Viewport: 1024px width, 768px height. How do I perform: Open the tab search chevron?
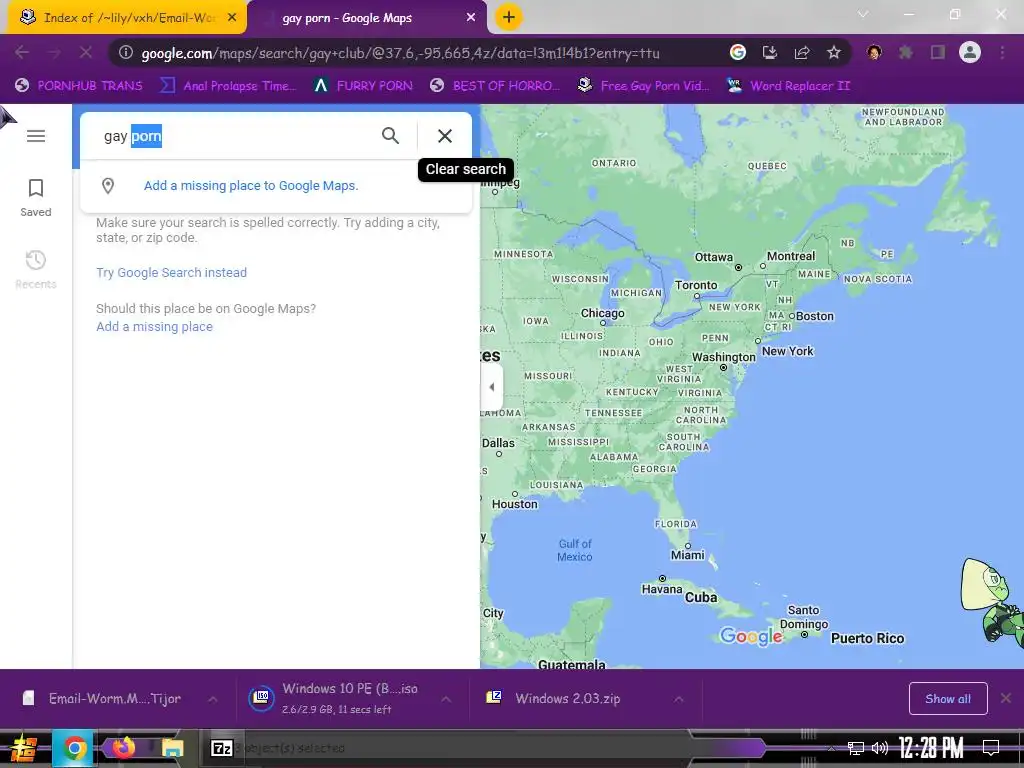(863, 14)
